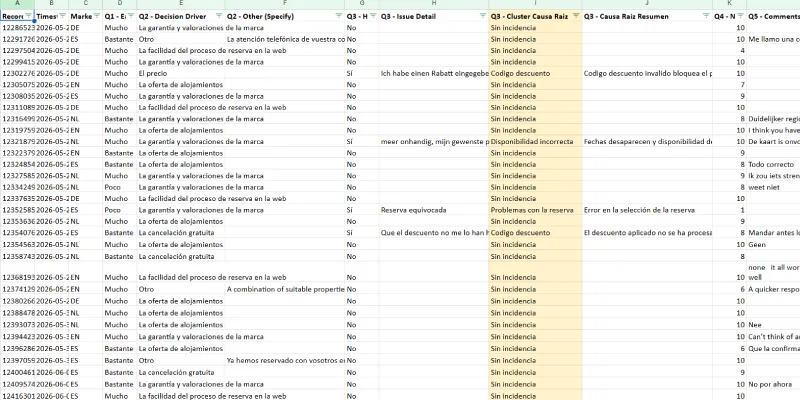Select column I by its letter header
Image resolution: width=800 pixels, height=400 pixels.
[535, 4]
